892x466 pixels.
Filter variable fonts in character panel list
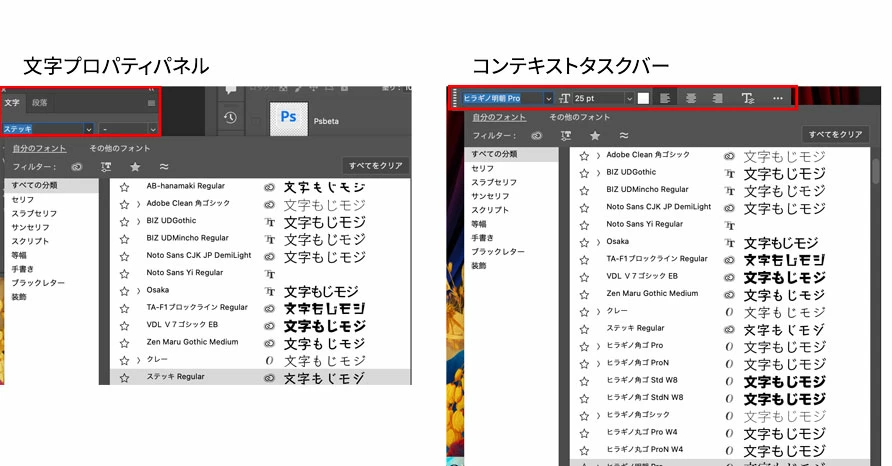click(x=106, y=167)
